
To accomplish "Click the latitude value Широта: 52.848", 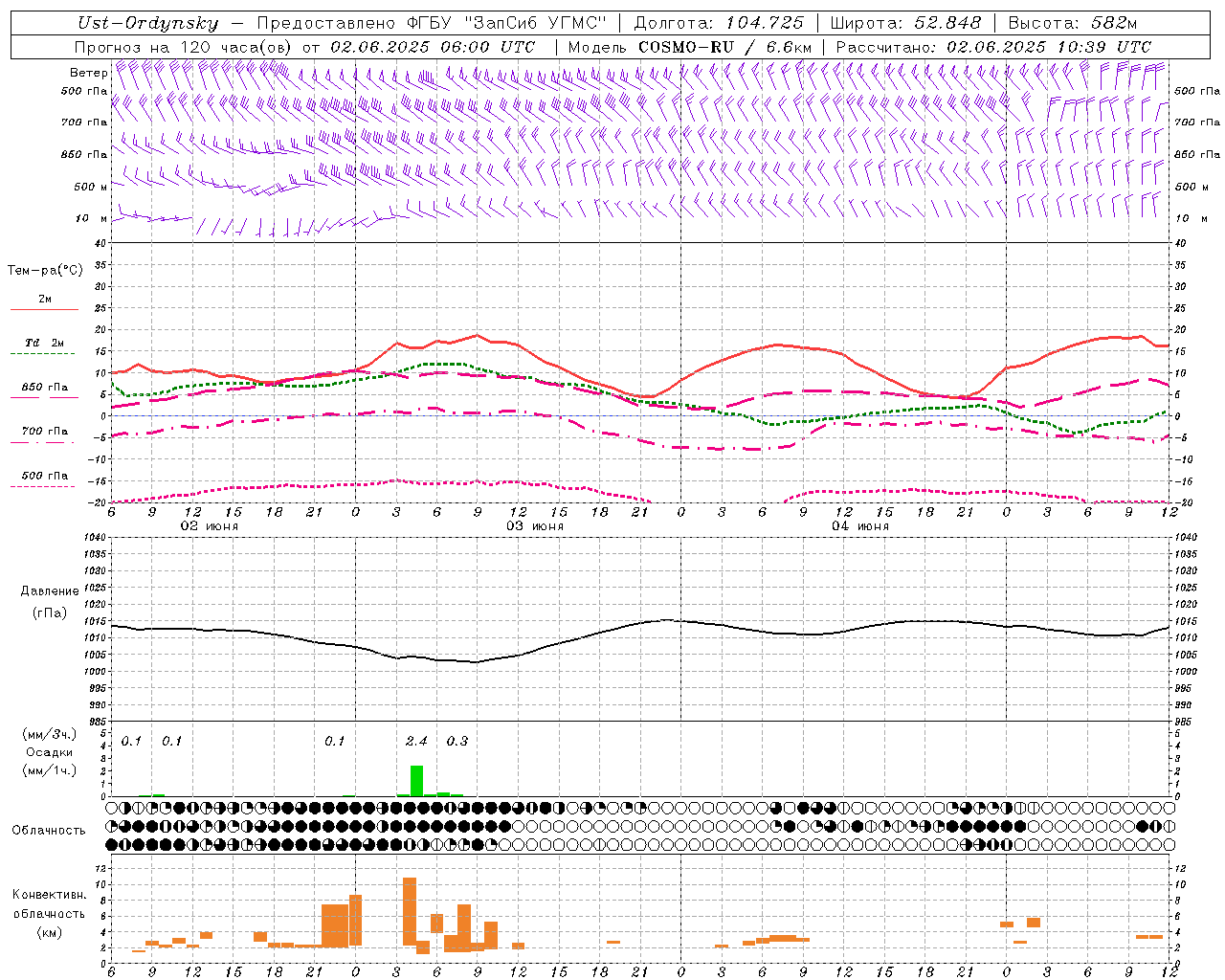I will [x=906, y=23].
